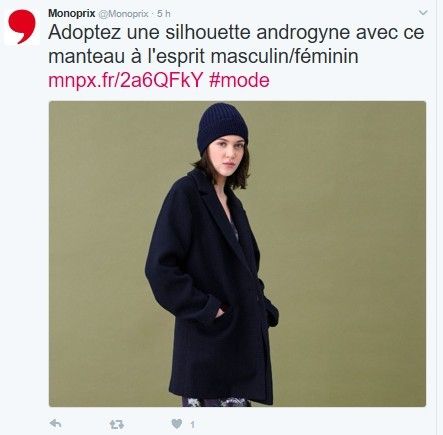
Task: Click the @Monoprix handle
Action: click(x=123, y=14)
